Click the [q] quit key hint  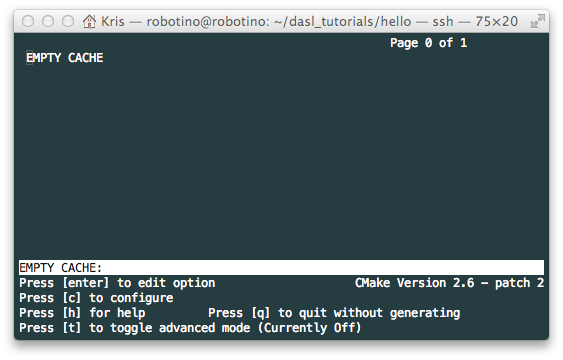coord(261,313)
